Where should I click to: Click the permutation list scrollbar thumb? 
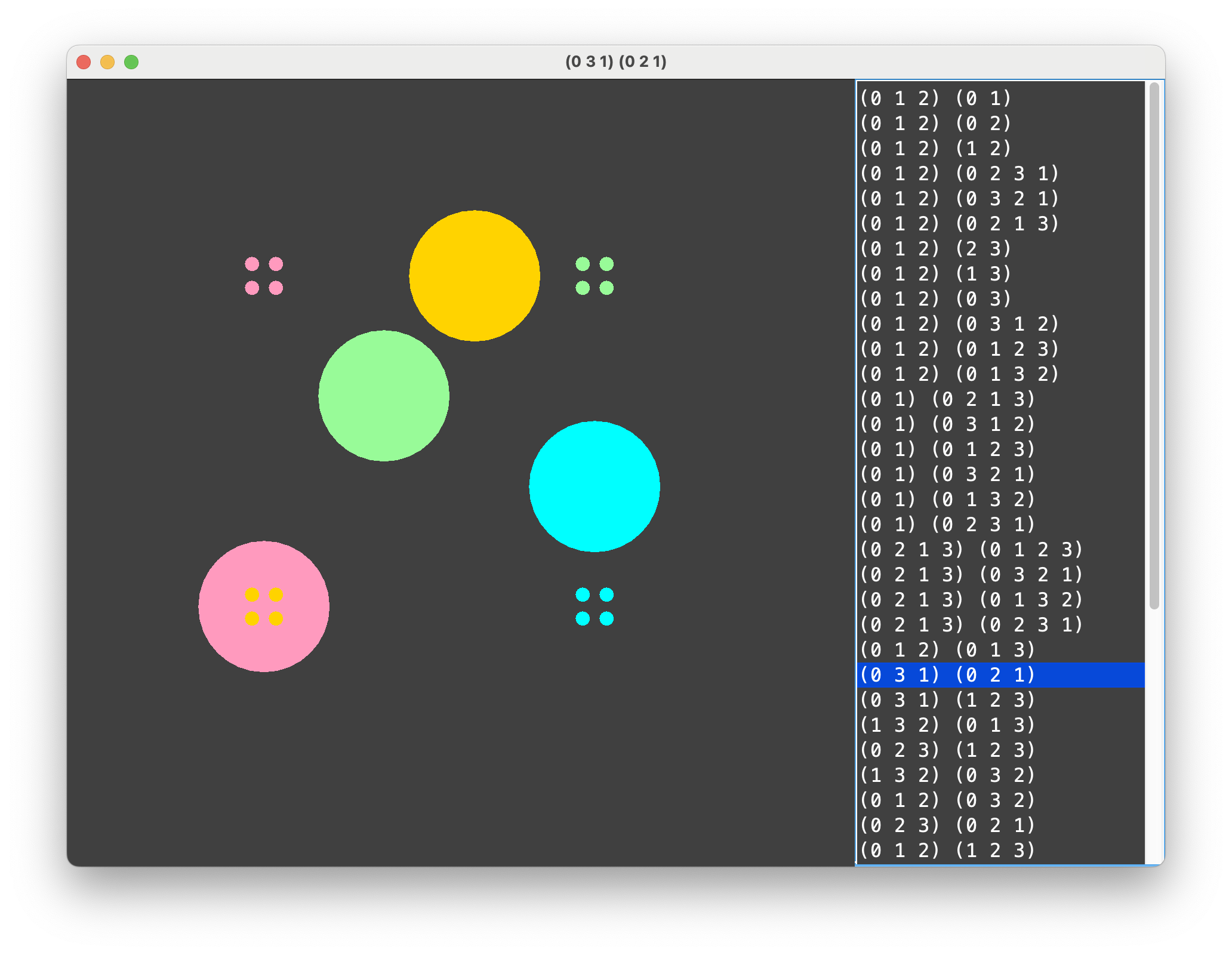click(1154, 346)
